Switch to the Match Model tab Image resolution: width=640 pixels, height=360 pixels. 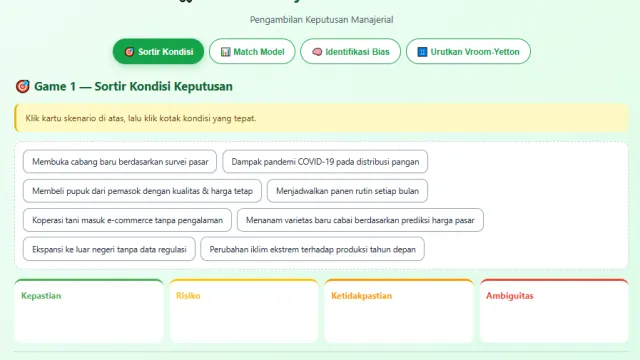[x=252, y=51]
